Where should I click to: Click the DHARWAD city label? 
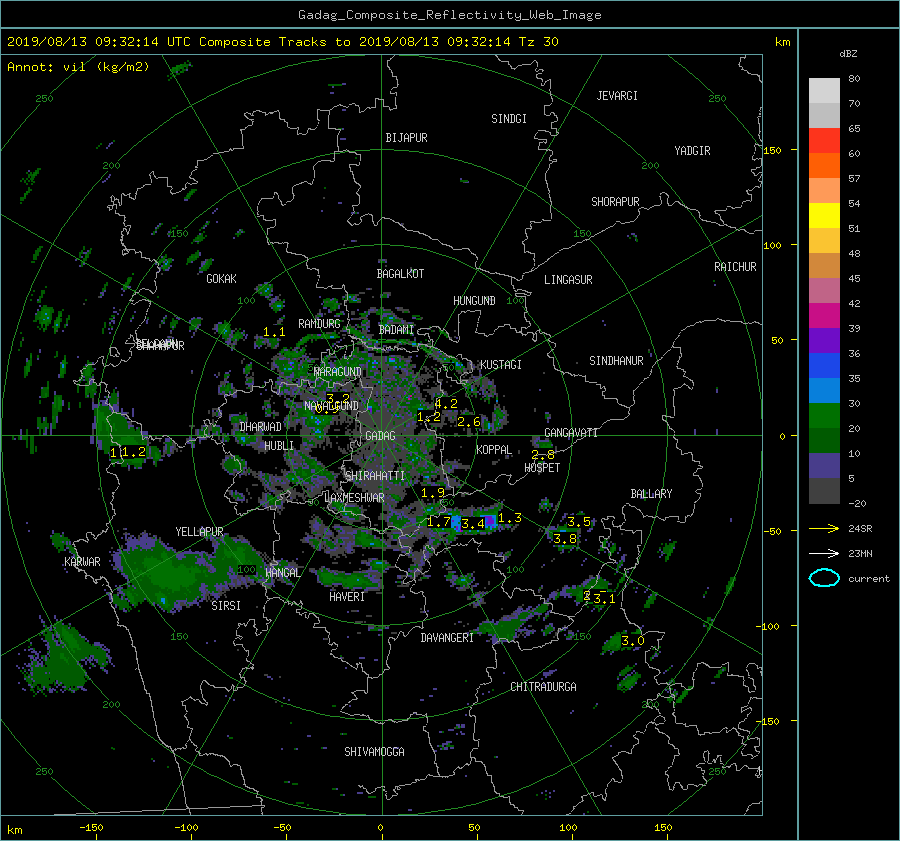[260, 427]
